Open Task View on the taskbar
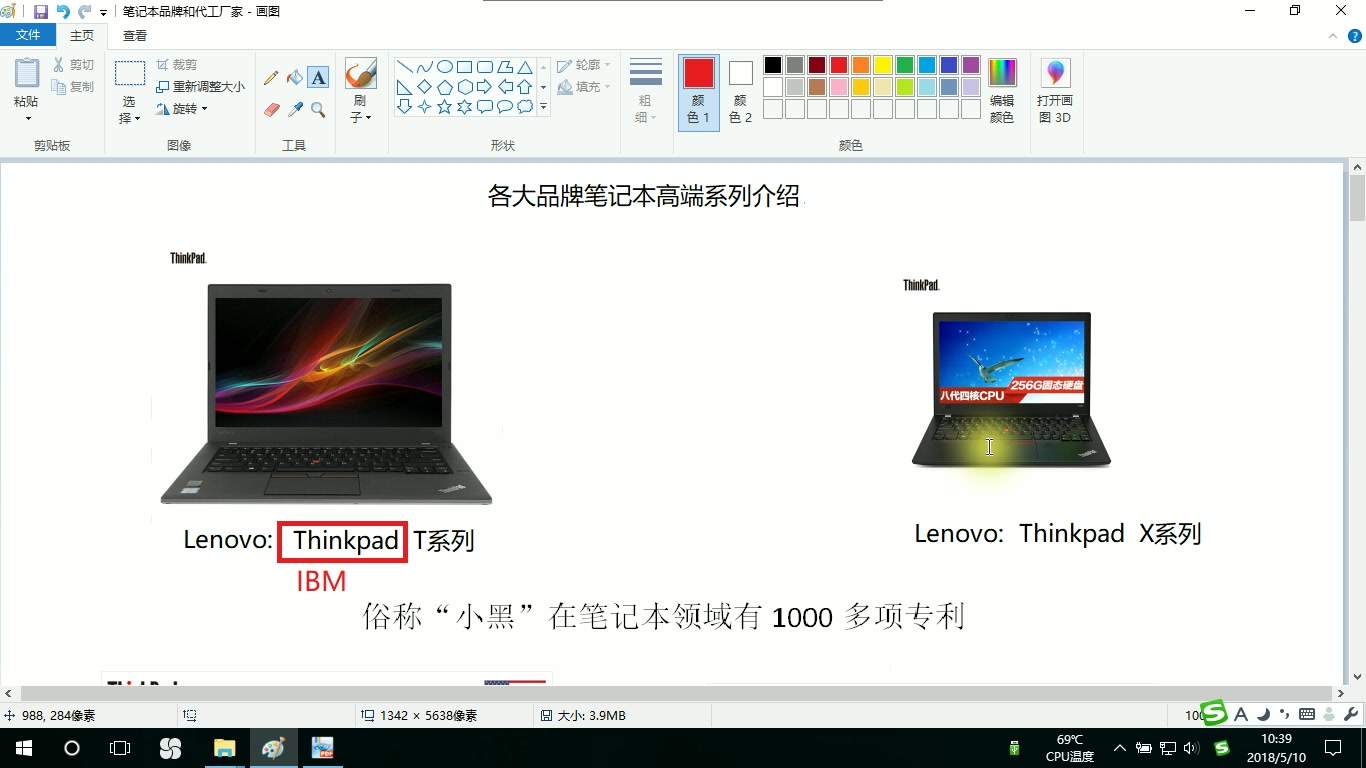Screen dimensions: 1366x768 120,748
